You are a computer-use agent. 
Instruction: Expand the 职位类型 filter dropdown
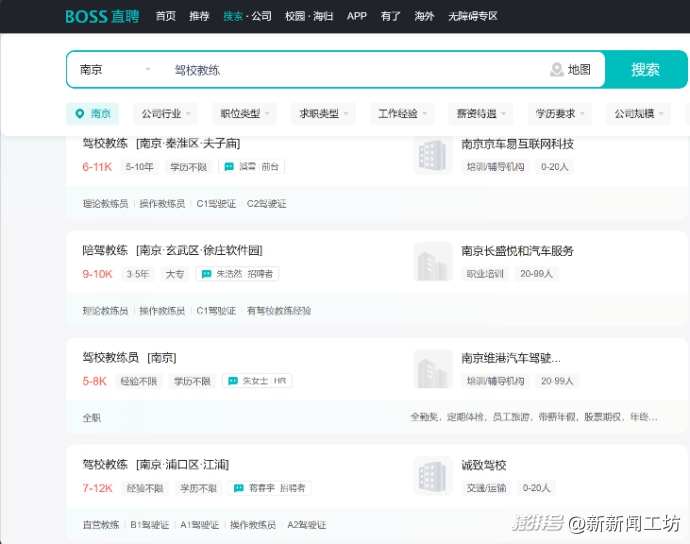(244, 114)
